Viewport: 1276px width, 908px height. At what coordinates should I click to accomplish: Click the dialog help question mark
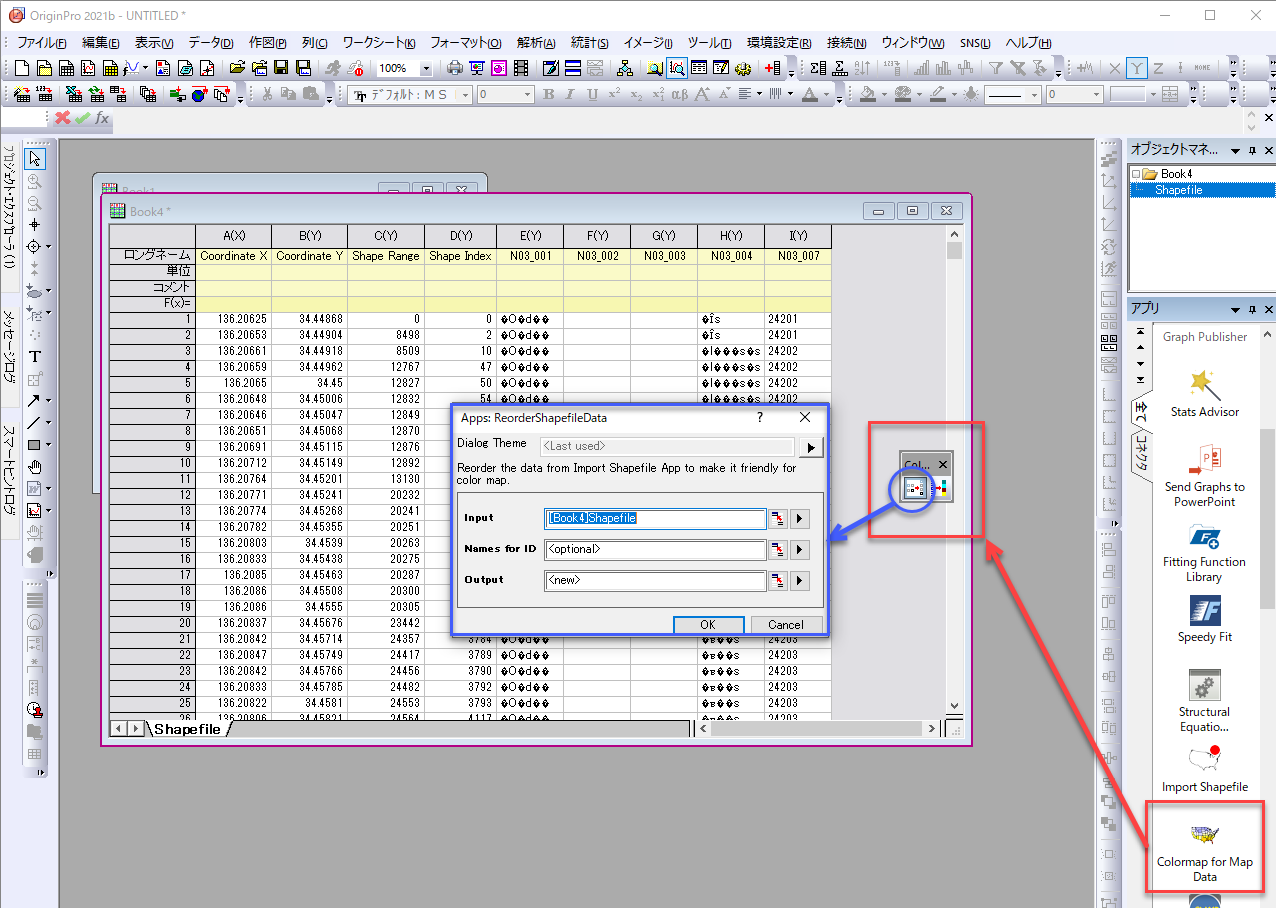coord(759,417)
